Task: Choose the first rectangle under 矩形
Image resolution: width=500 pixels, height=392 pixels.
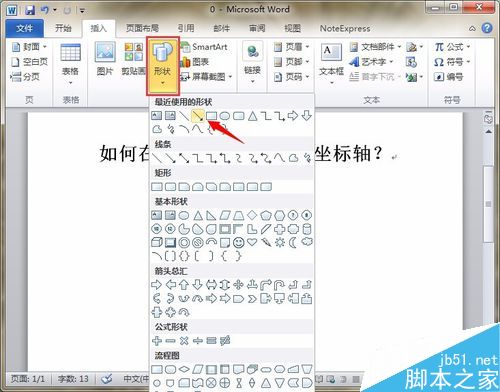Action: pos(157,186)
